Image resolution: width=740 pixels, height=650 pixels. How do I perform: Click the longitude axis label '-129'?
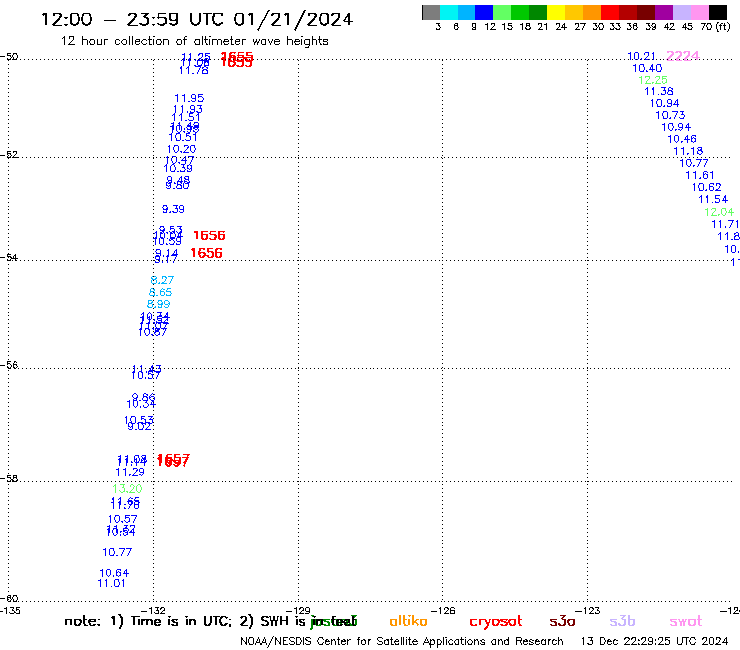point(298,610)
